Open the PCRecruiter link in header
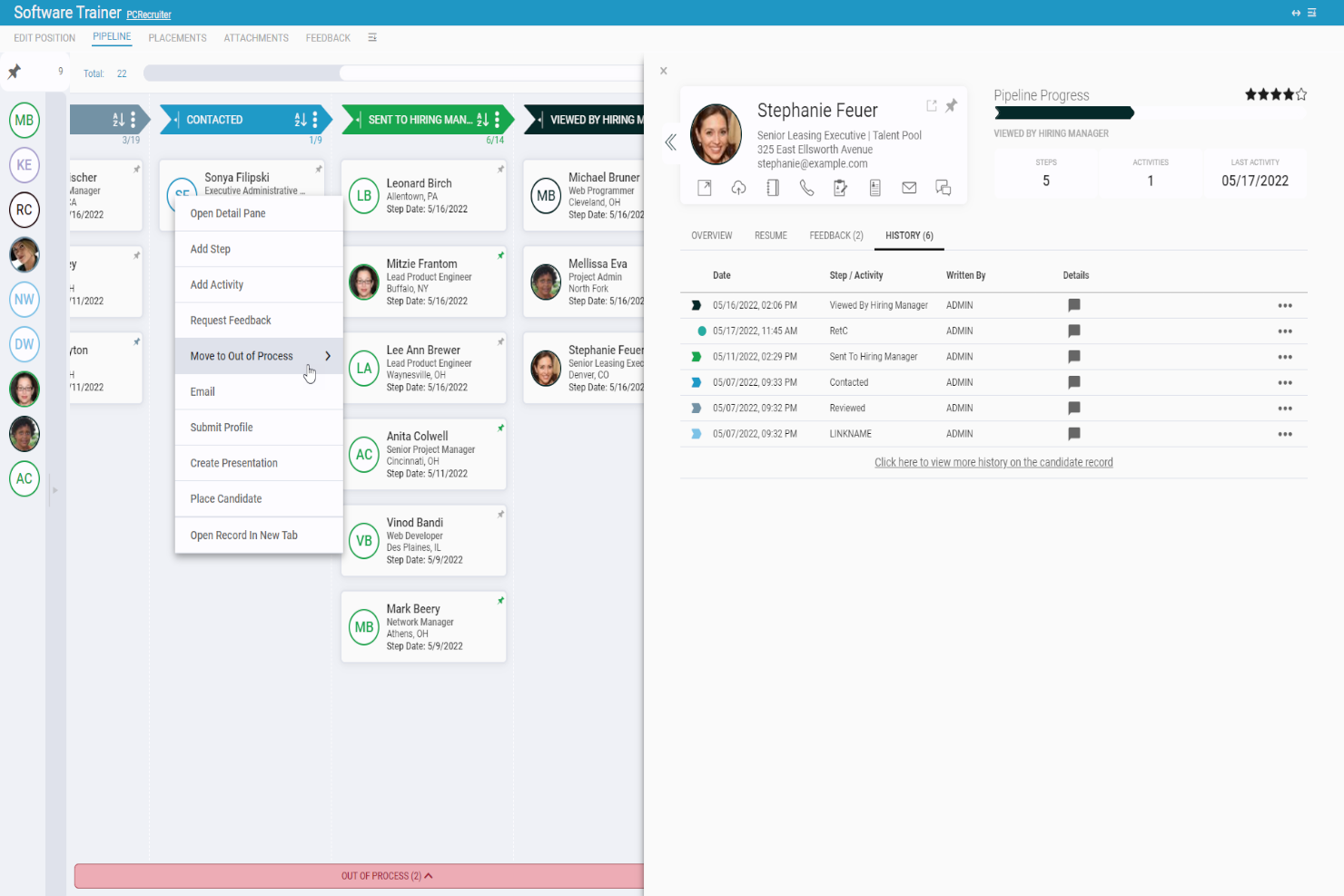The height and width of the screenshot is (896, 1344). click(149, 15)
